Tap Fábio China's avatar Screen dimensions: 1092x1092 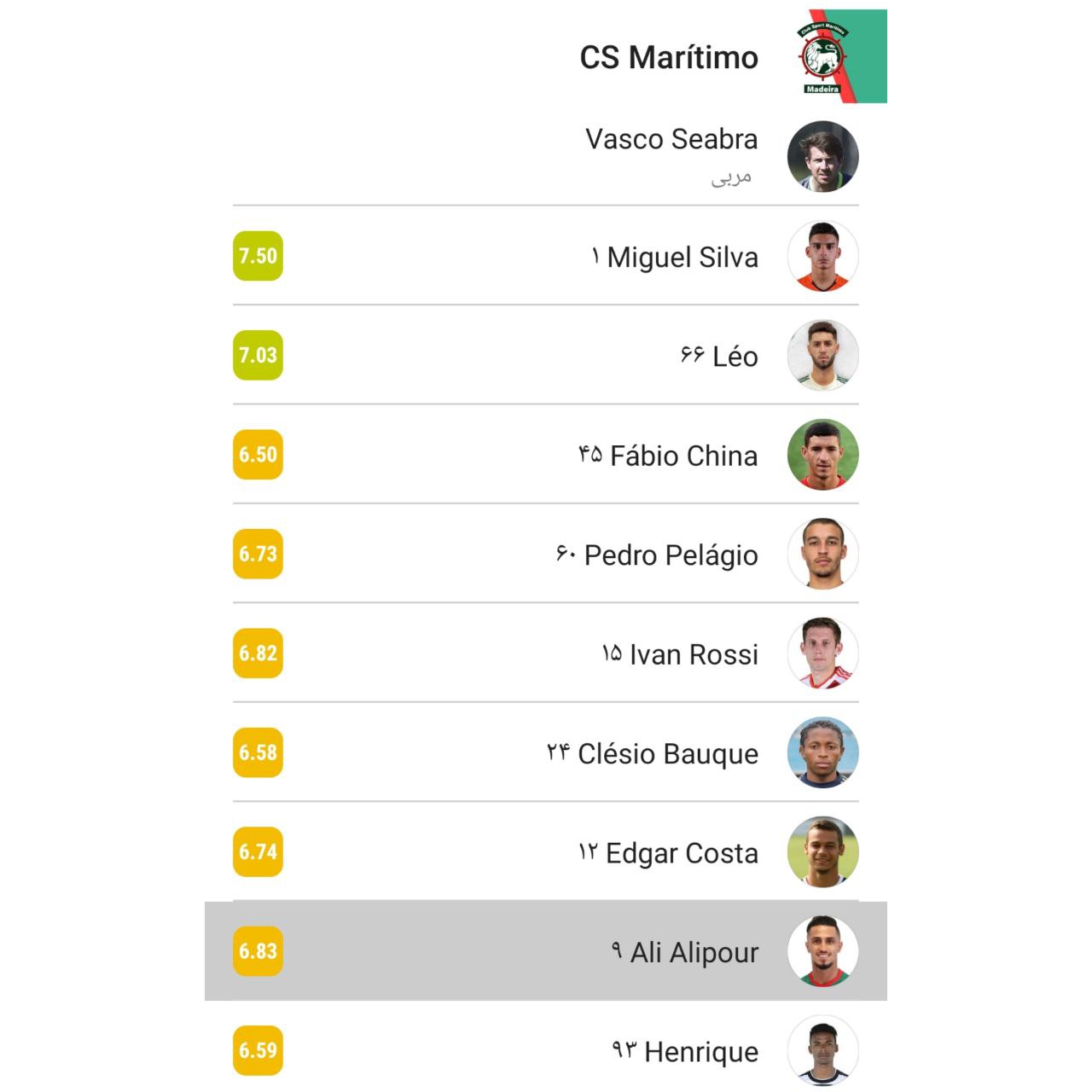pyautogui.click(x=822, y=455)
